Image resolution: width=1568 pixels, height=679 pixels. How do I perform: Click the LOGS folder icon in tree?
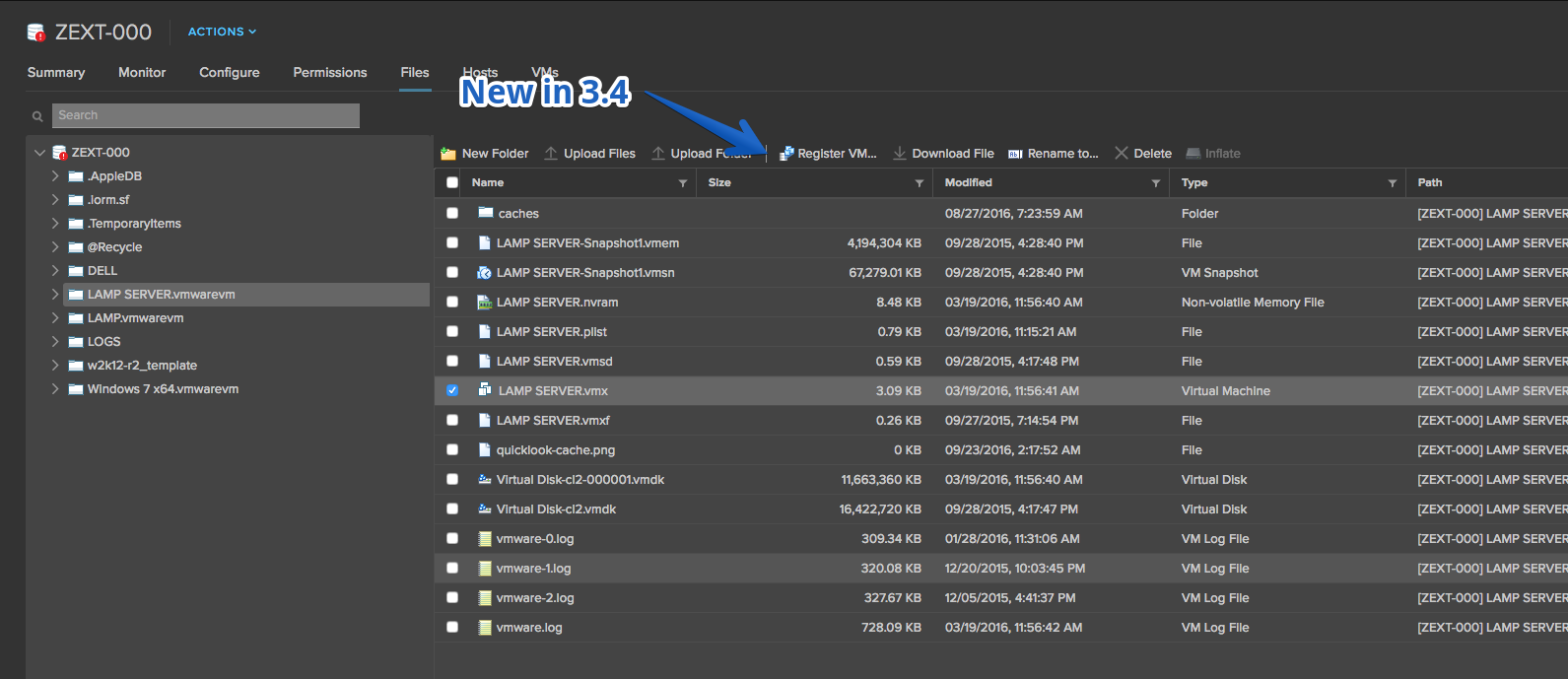[x=75, y=342]
